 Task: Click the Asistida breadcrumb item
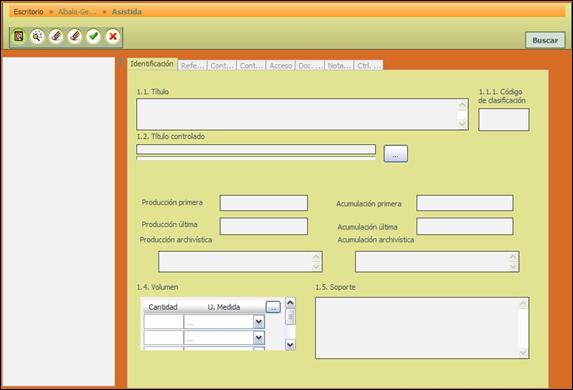(126, 12)
